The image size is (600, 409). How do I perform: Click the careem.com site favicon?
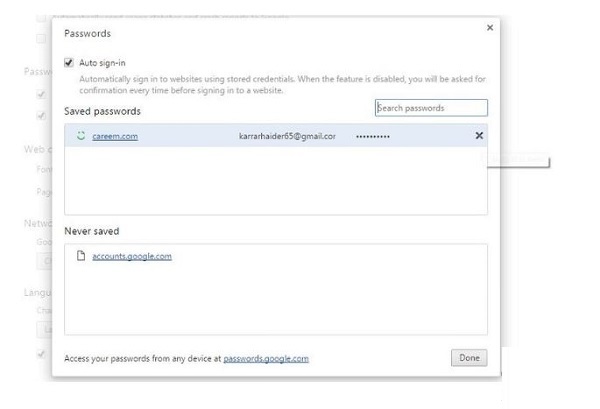[81, 136]
